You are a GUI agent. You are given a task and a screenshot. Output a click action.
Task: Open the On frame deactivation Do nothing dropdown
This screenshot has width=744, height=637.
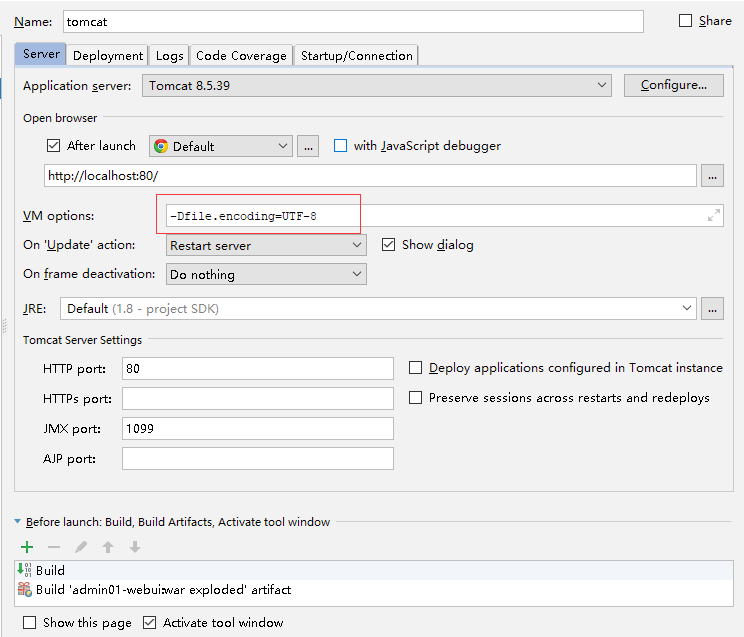(x=266, y=274)
